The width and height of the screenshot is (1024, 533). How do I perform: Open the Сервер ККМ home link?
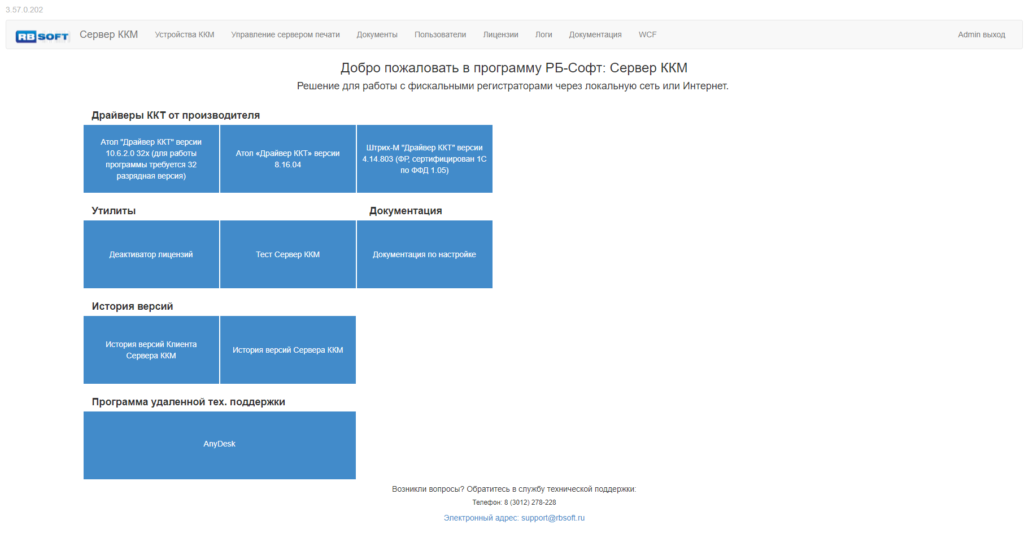108,35
